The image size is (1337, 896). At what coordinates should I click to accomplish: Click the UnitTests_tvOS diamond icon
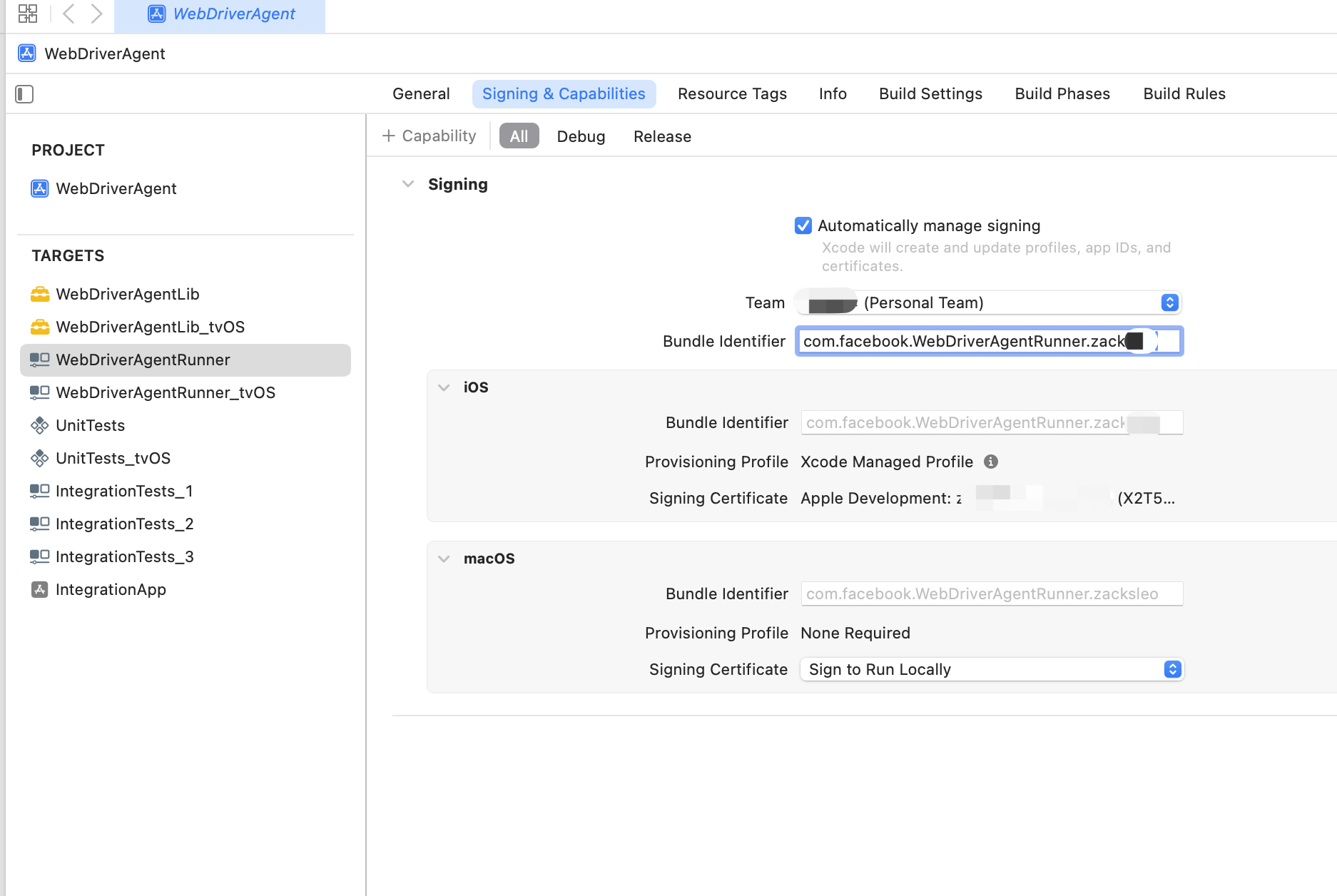(40, 458)
